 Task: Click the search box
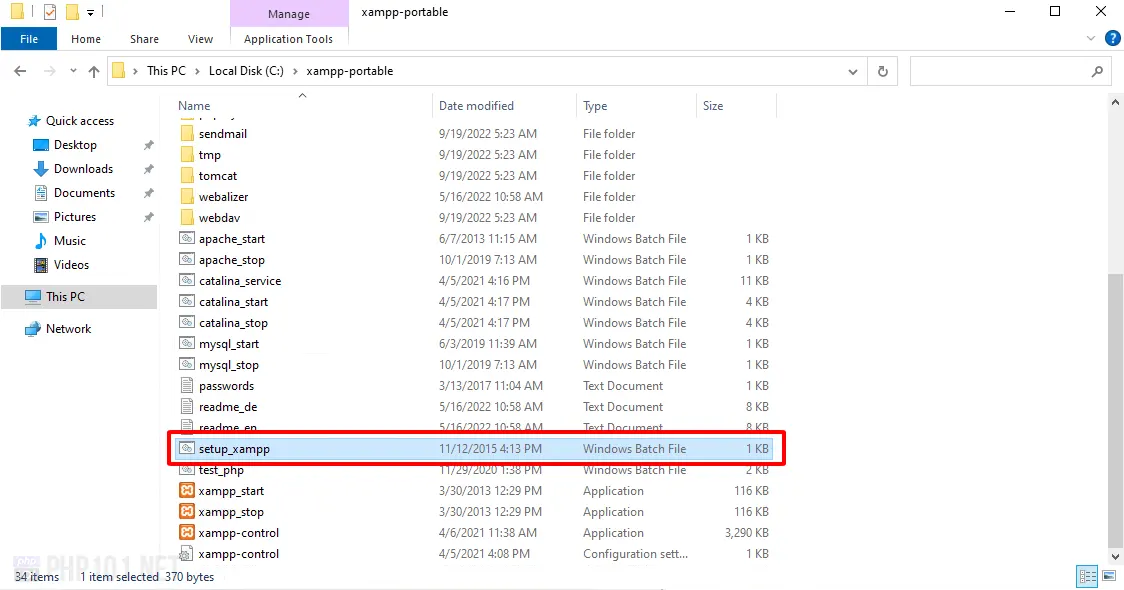tap(1010, 71)
